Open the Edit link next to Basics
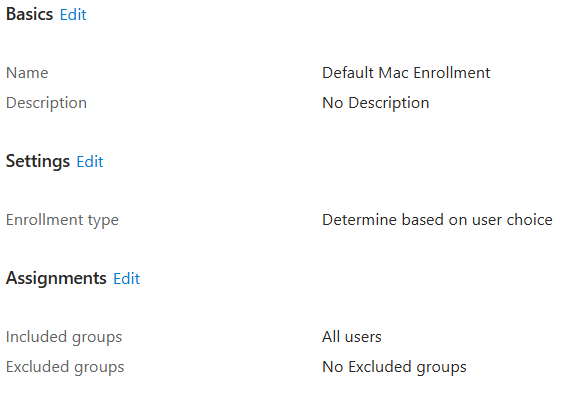571x401 pixels. (73, 15)
